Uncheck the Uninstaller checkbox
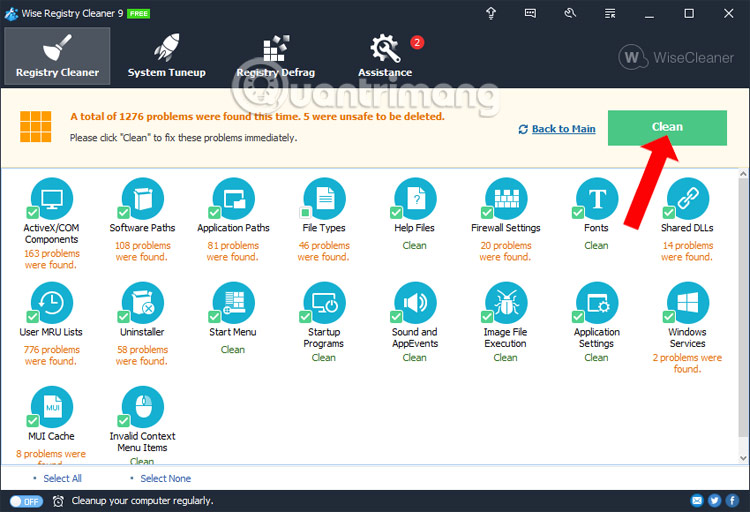 click(x=123, y=316)
